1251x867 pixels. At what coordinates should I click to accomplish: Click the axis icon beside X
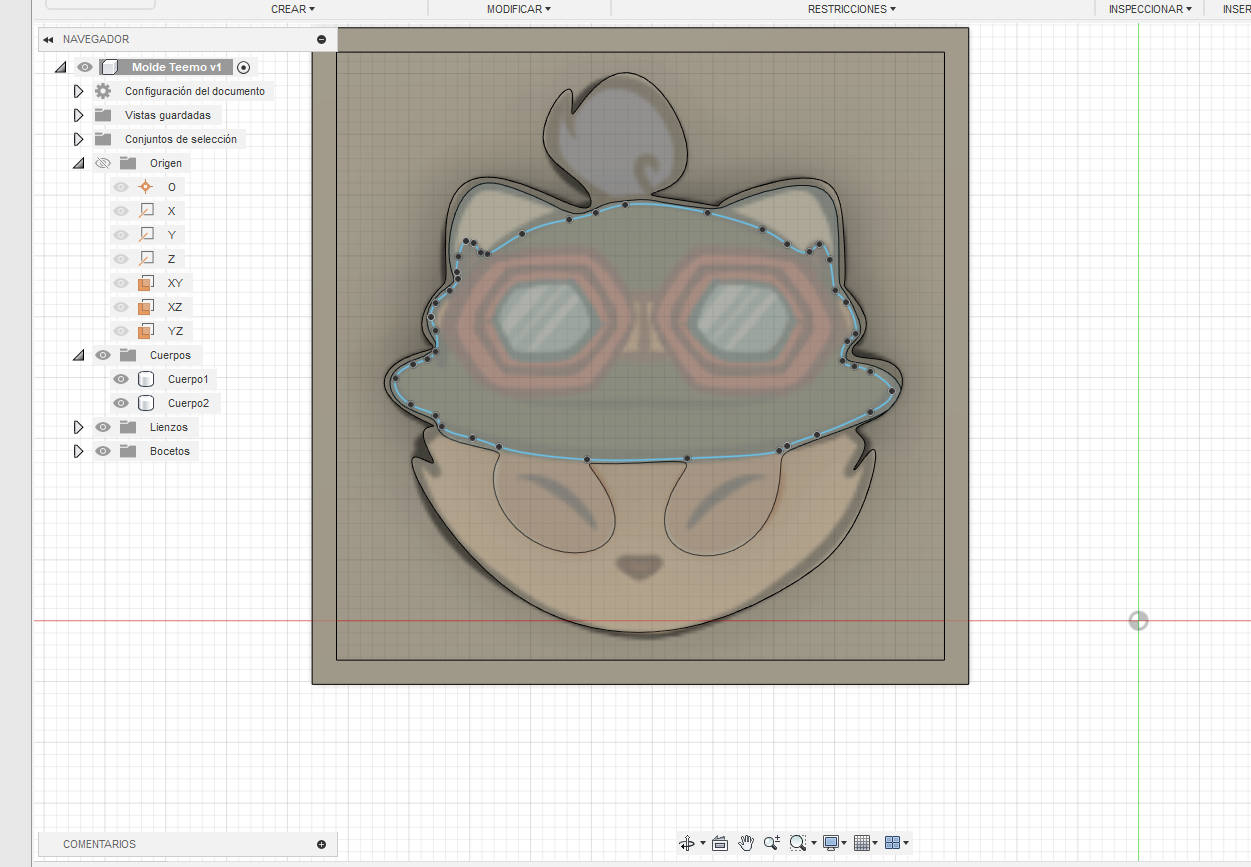point(145,211)
